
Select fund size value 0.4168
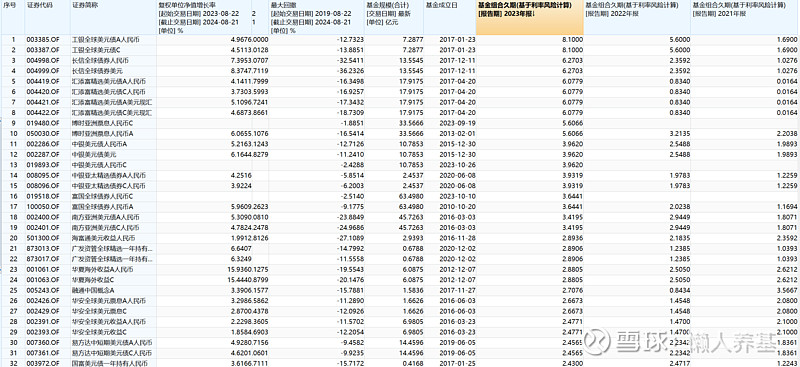(413, 363)
